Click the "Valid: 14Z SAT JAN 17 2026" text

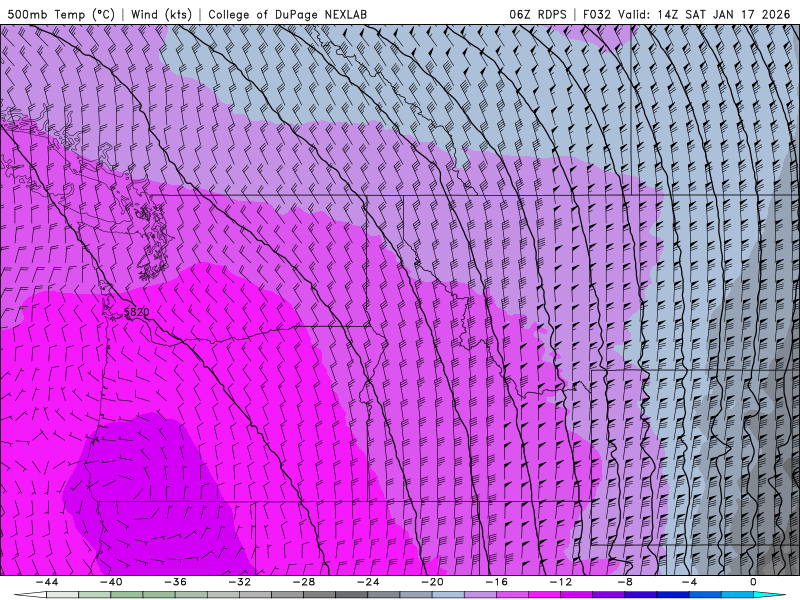(704, 14)
